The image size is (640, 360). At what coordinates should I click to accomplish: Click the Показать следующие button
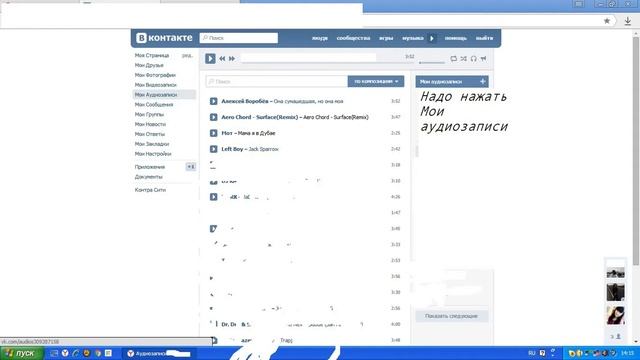point(451,316)
